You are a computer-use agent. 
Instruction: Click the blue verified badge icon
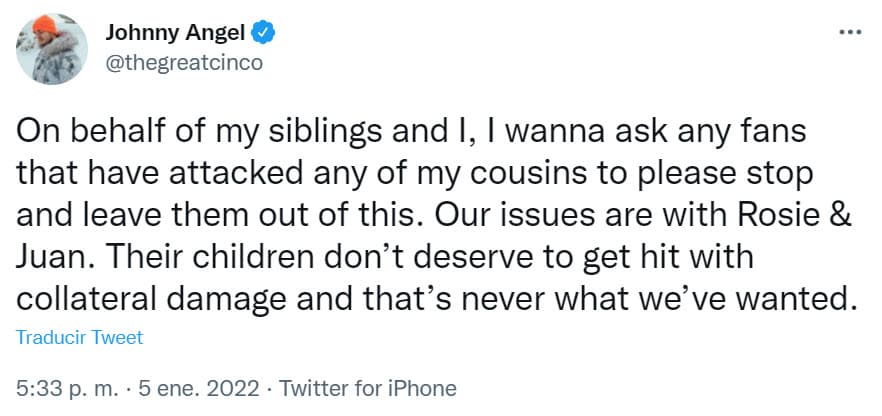263,33
